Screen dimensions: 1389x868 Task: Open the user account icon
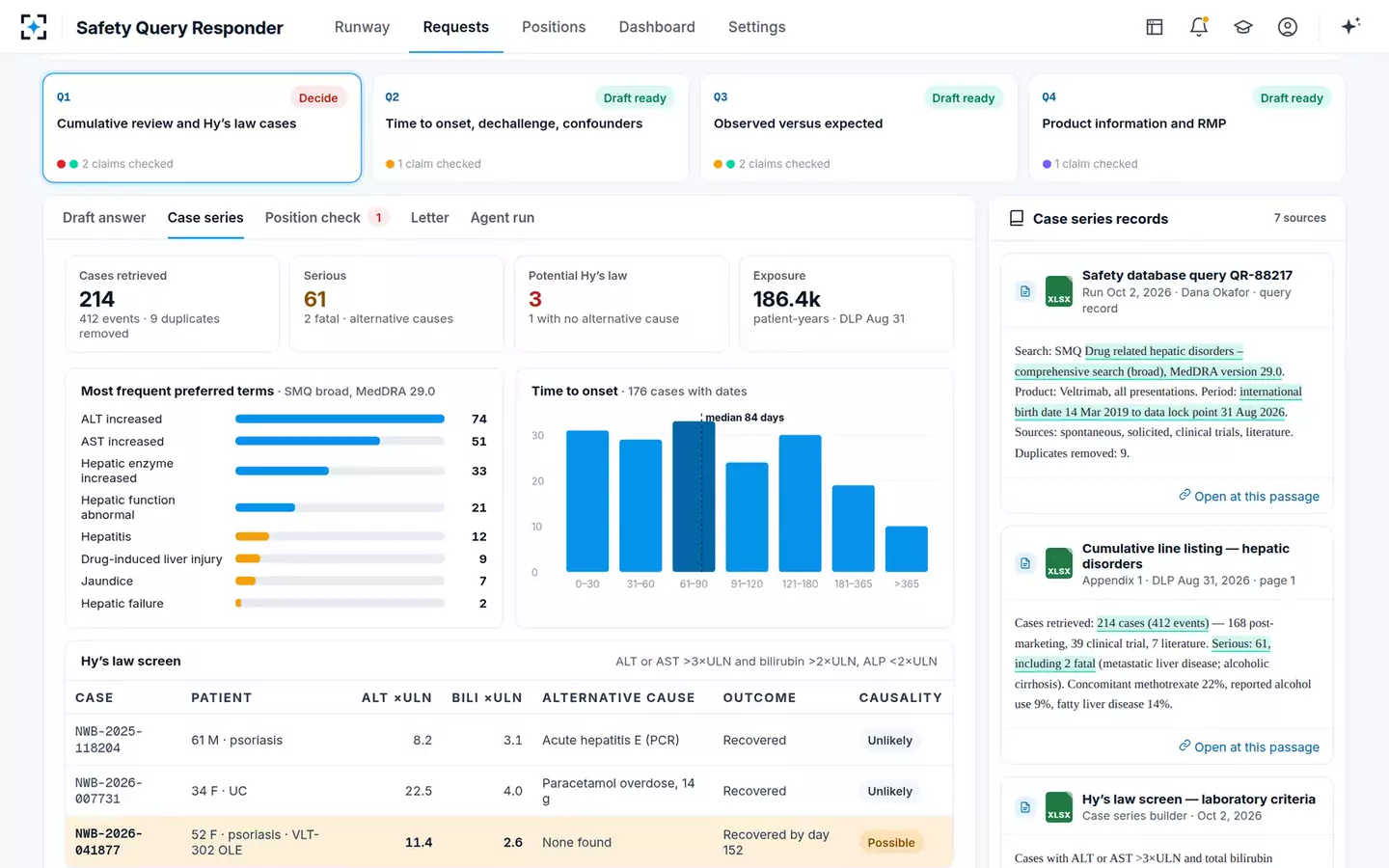coord(1288,27)
